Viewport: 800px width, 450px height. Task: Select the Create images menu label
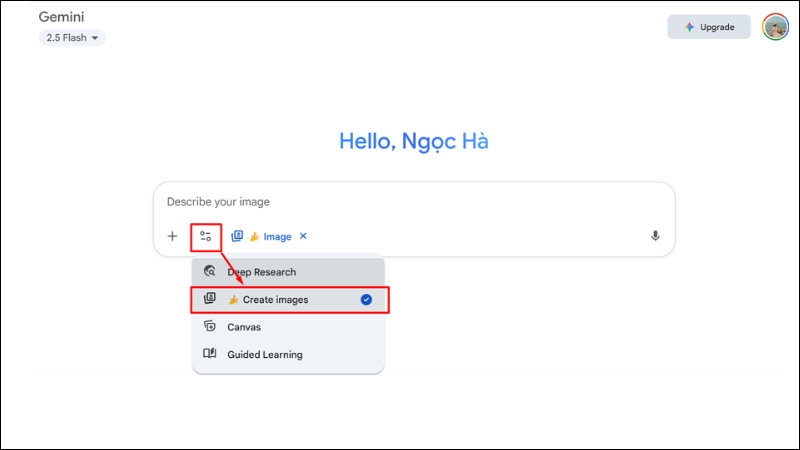click(275, 299)
